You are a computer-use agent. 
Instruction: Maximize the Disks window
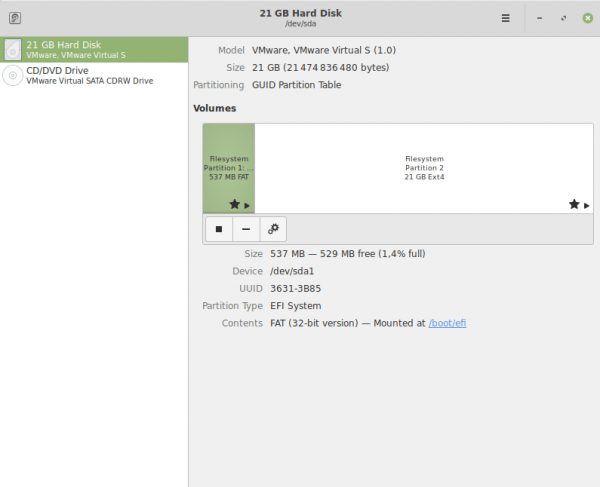pos(563,18)
